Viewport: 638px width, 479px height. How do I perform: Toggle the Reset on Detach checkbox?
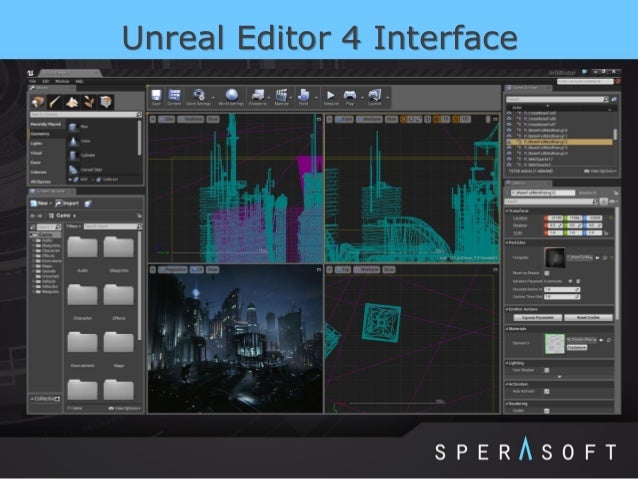click(x=546, y=273)
